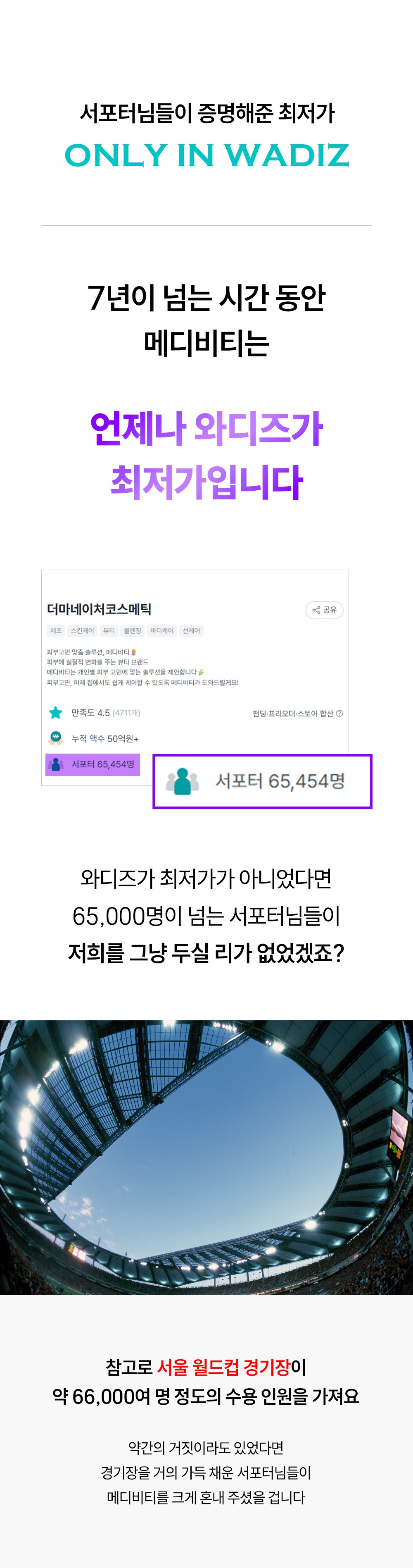Click the 만족도 4.5 rating text
Screen dimensions: 413x1568
click(90, 713)
